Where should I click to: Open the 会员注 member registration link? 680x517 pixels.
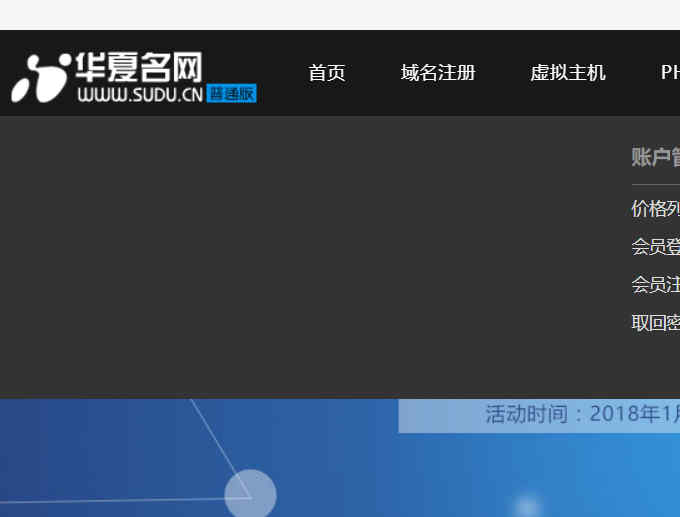656,285
